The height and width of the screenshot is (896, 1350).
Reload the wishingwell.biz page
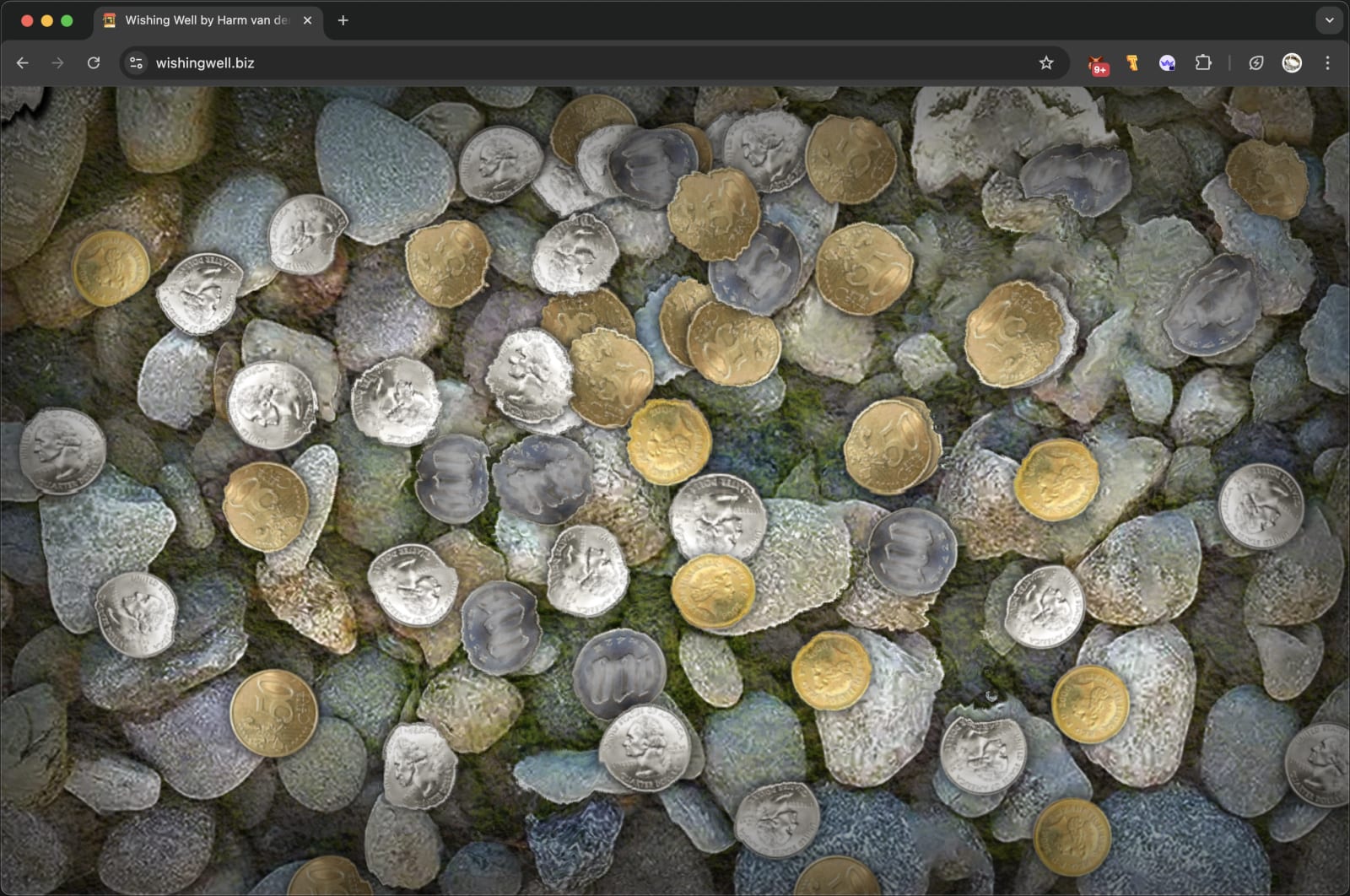pos(94,63)
